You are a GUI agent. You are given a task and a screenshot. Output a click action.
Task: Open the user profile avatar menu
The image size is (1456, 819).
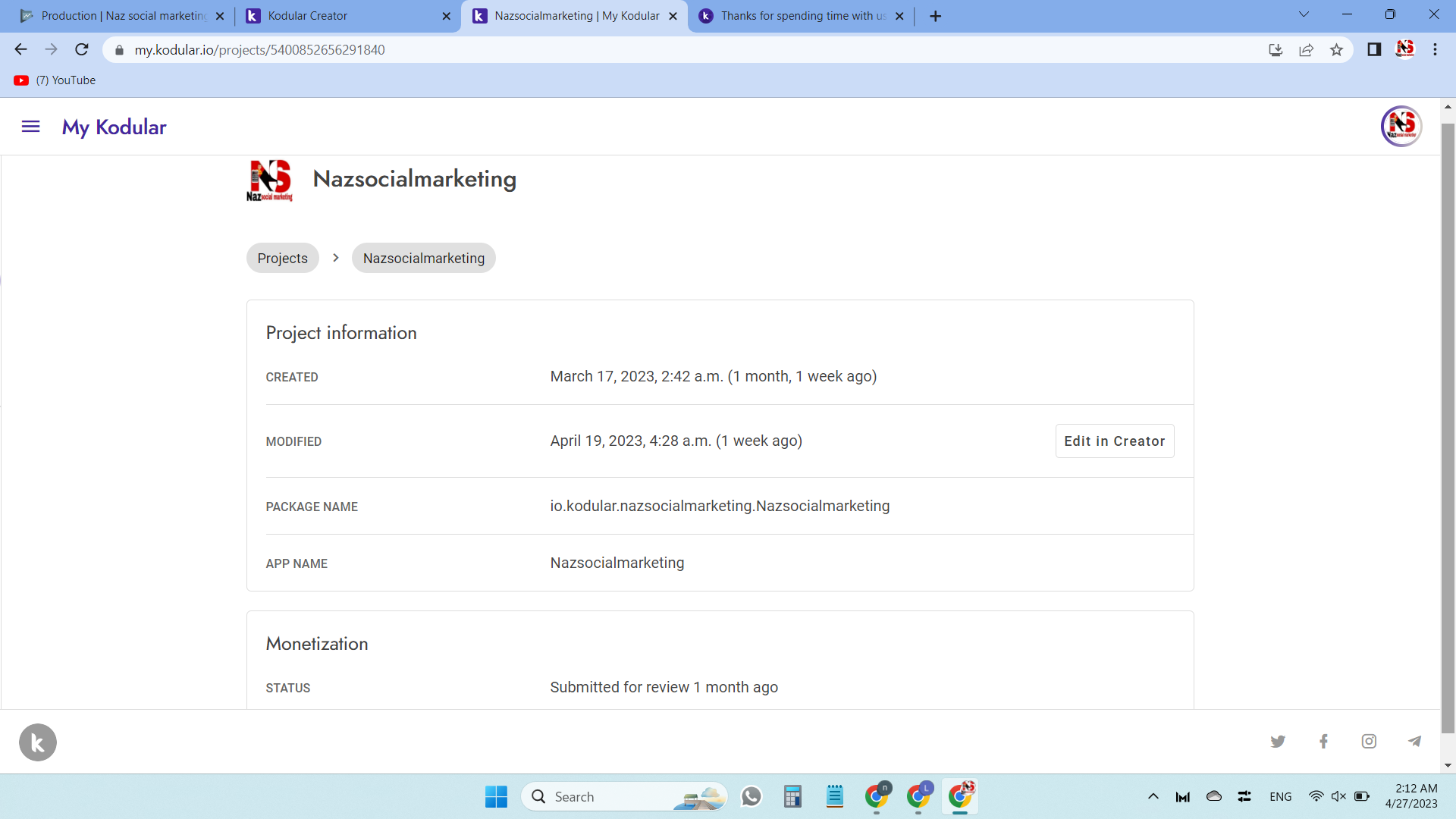click(1401, 127)
